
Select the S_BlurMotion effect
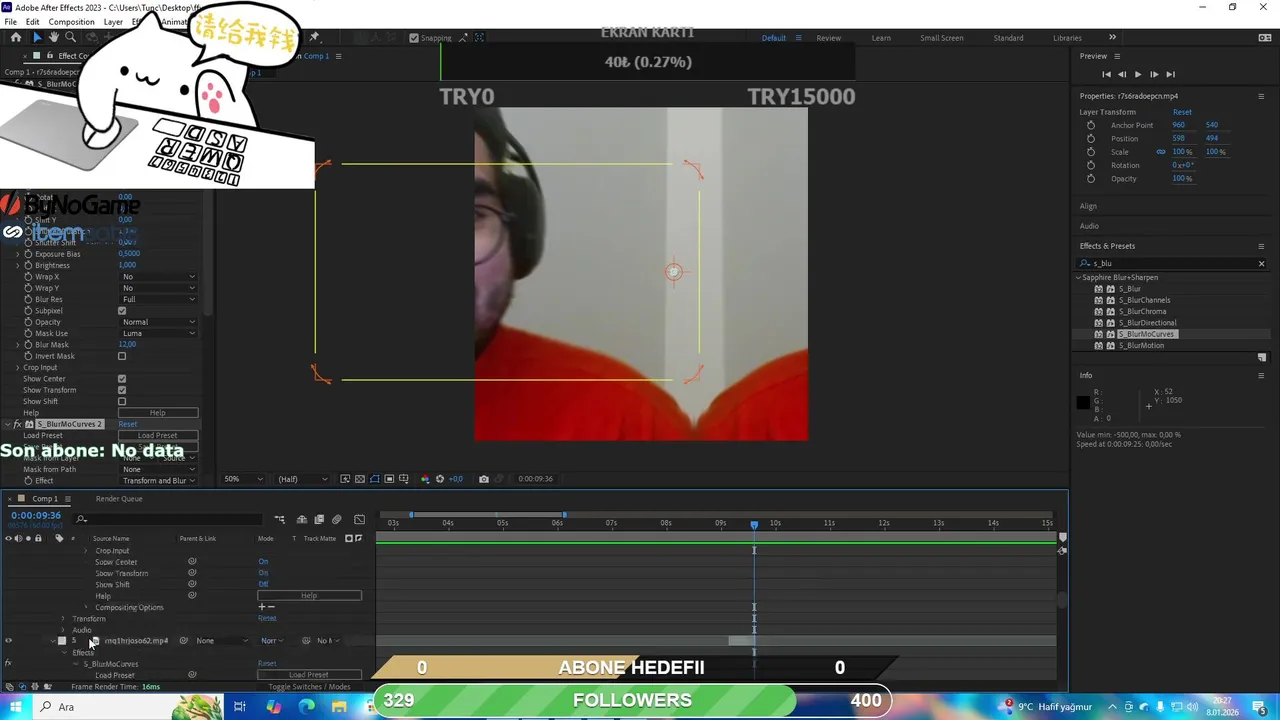pos(1141,345)
